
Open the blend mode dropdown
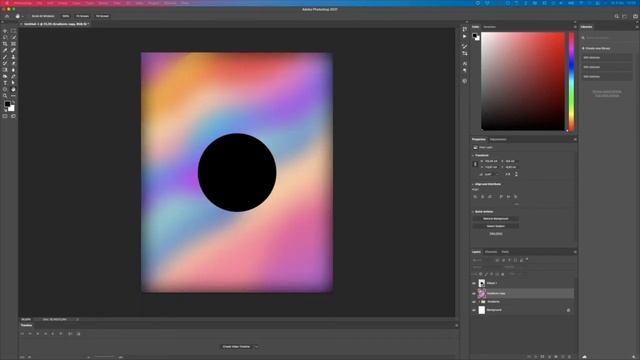[x=487, y=267]
